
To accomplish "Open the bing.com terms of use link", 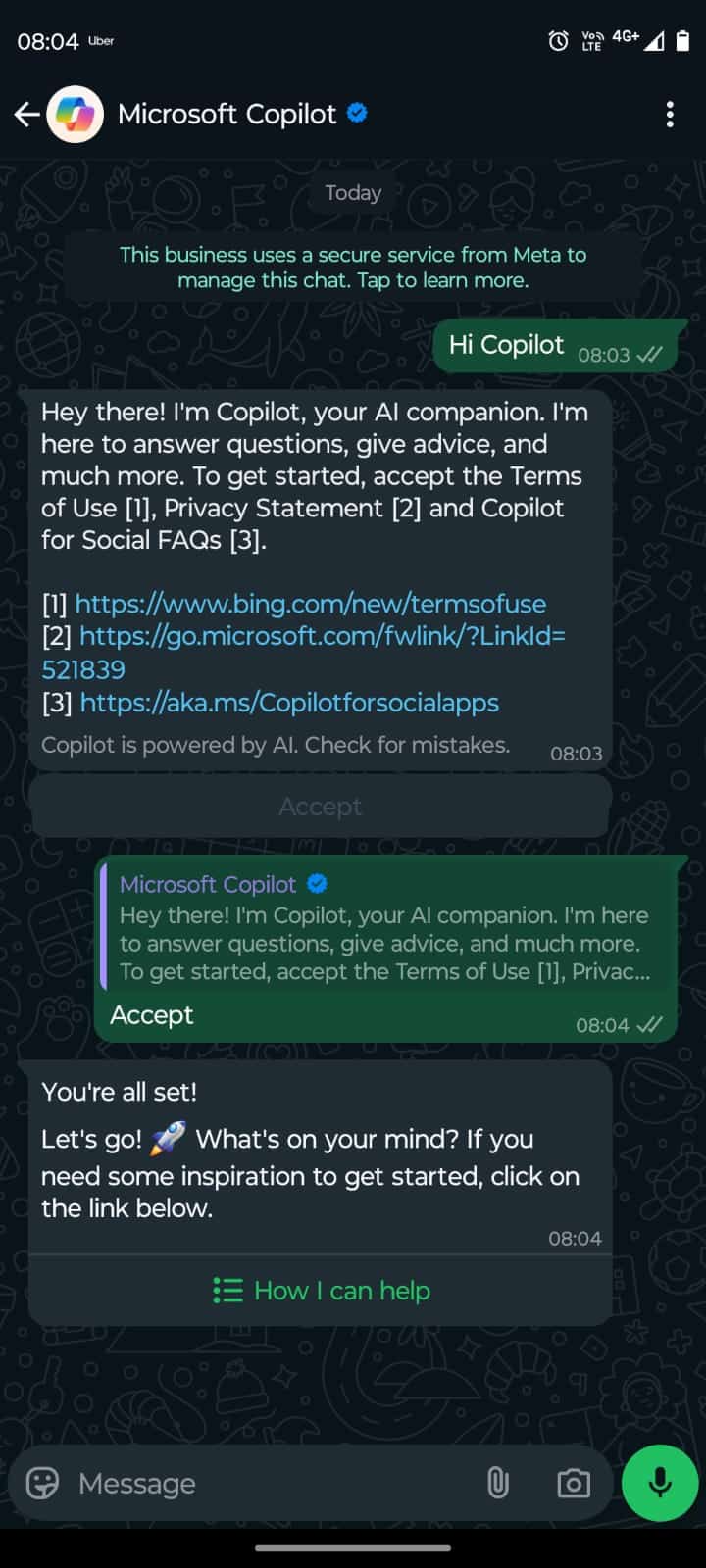I will pyautogui.click(x=311, y=604).
